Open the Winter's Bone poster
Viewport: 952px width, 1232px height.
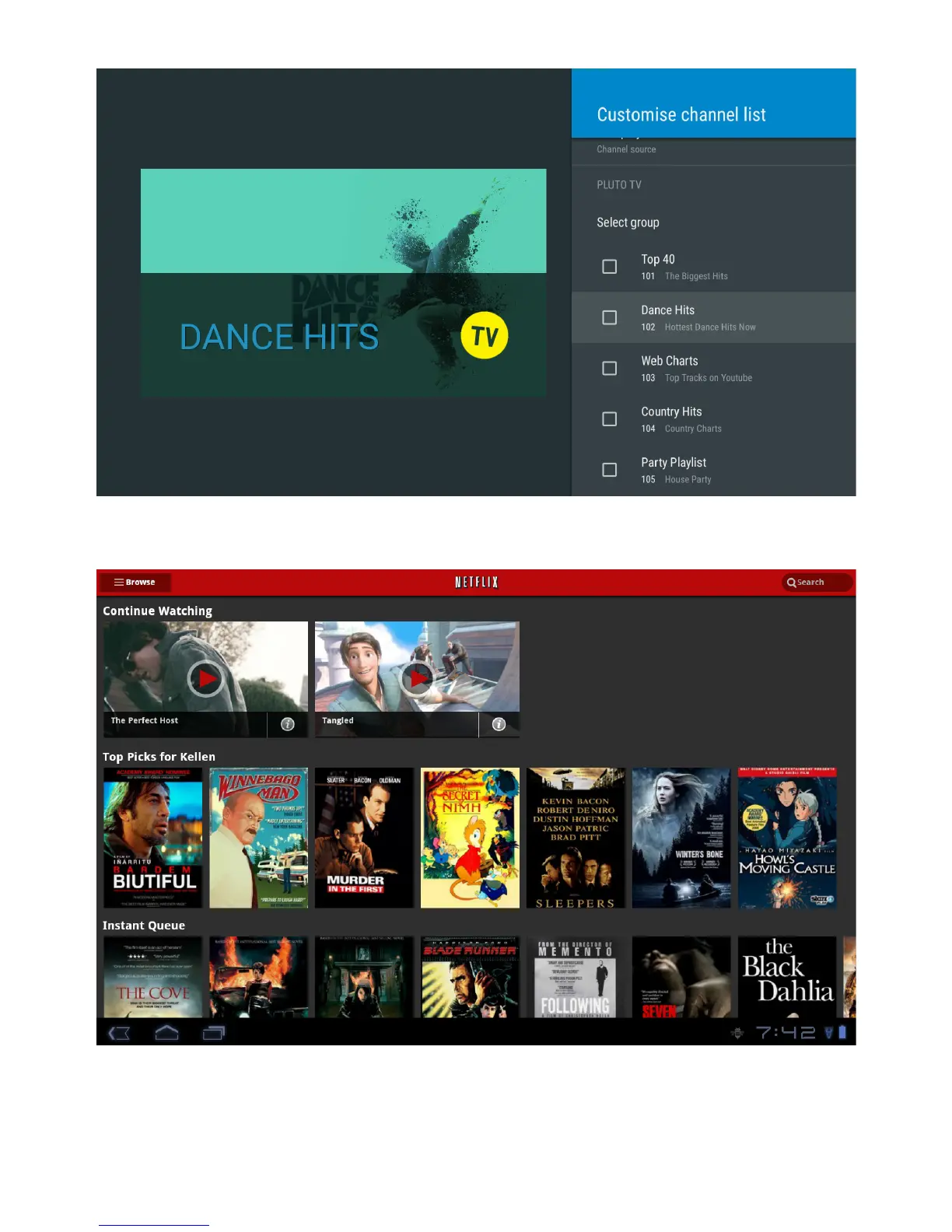pos(681,838)
